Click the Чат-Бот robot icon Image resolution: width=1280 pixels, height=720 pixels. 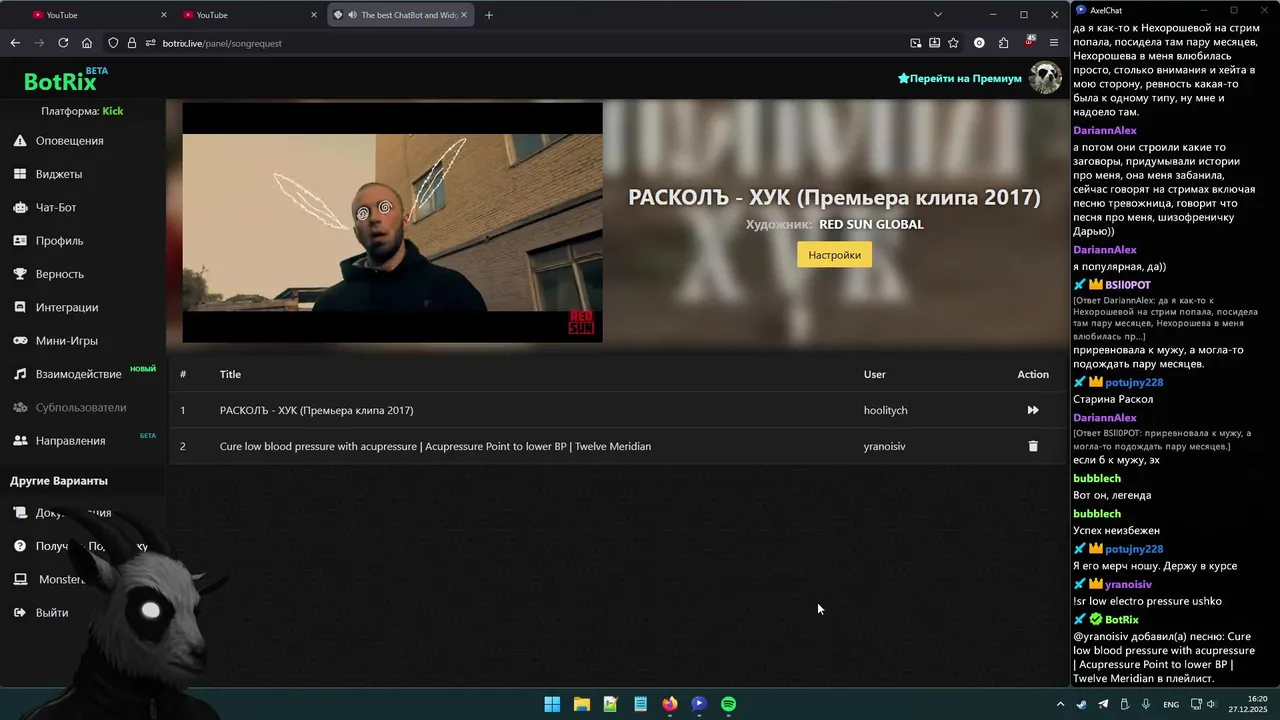19,207
